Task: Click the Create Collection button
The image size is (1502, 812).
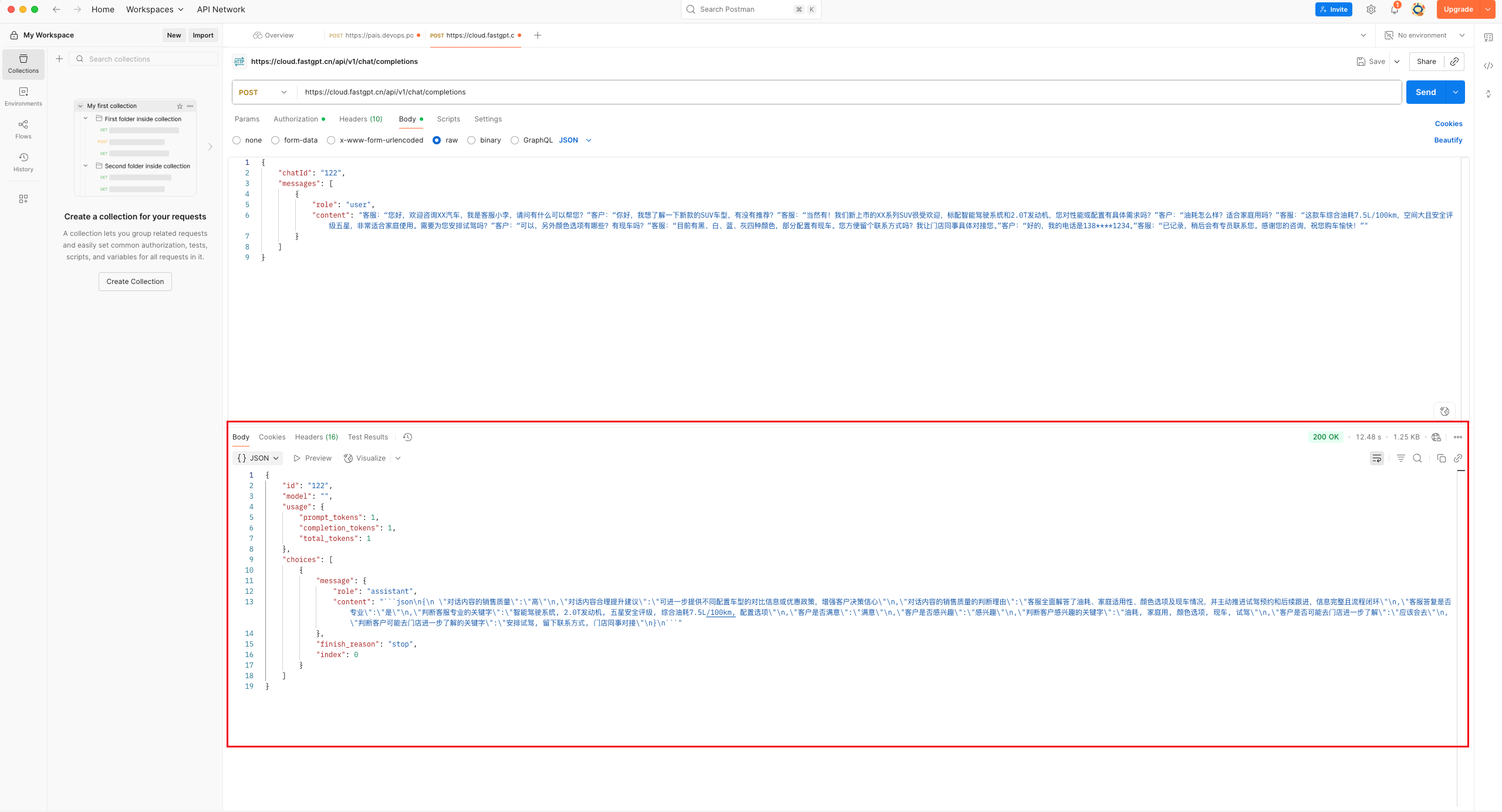Action: point(135,282)
